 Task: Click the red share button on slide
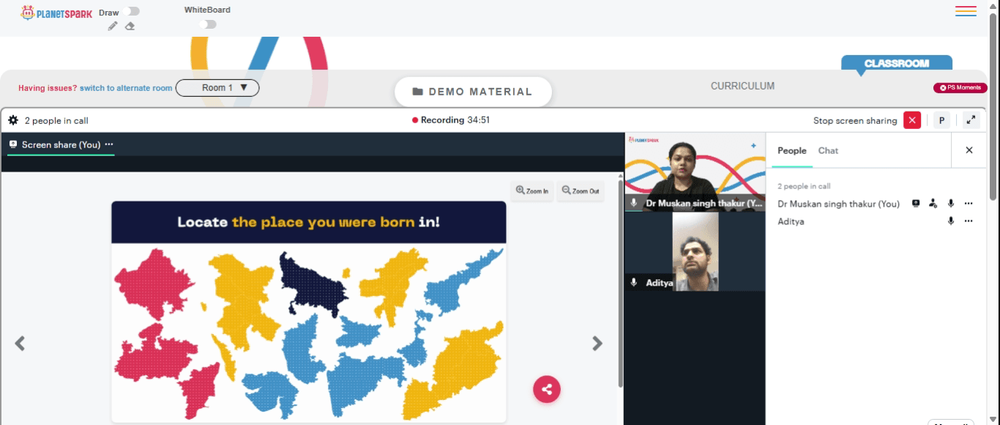547,389
